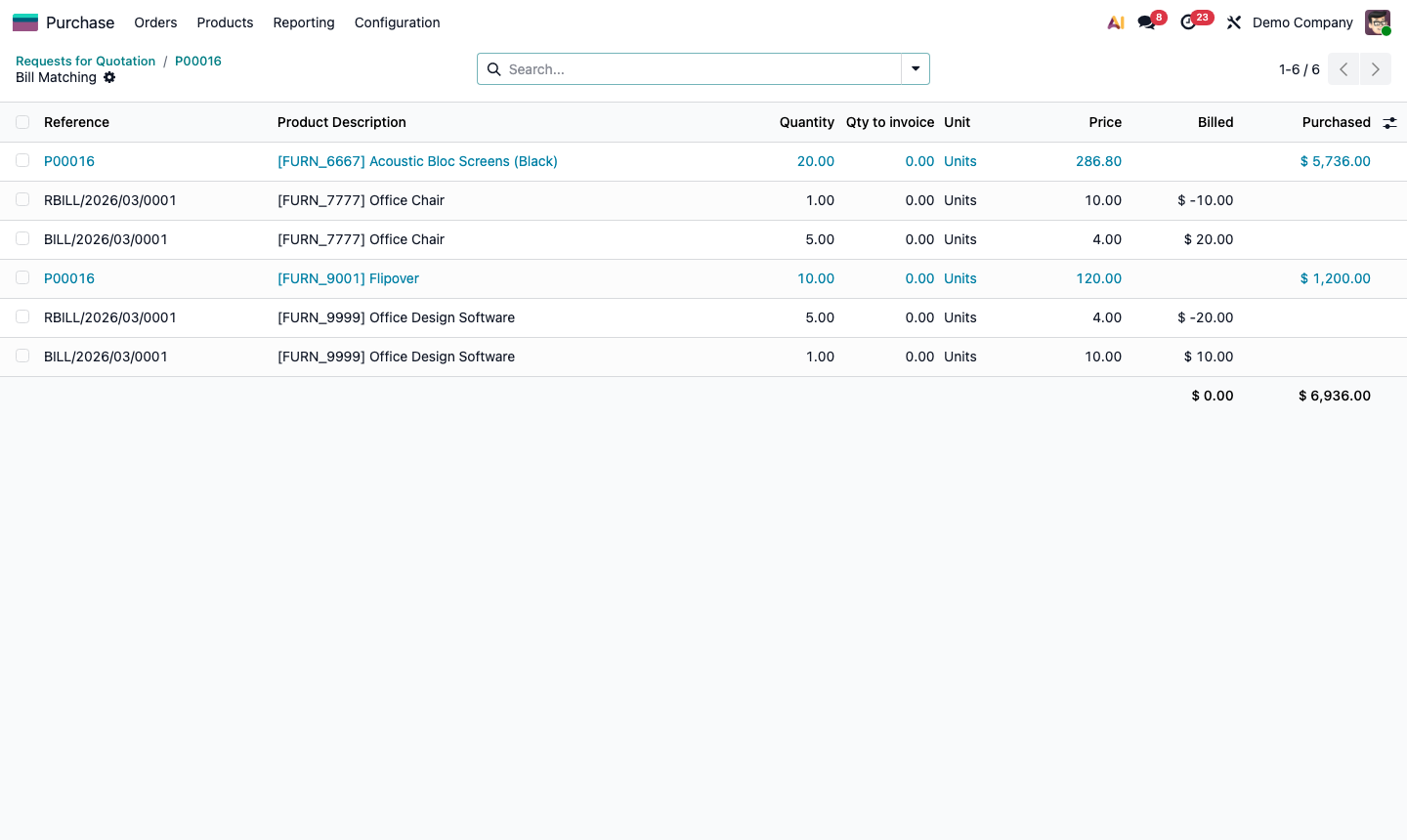This screenshot has height=840, width=1407.
Task: Open the user avatar menu
Action: tap(1378, 21)
